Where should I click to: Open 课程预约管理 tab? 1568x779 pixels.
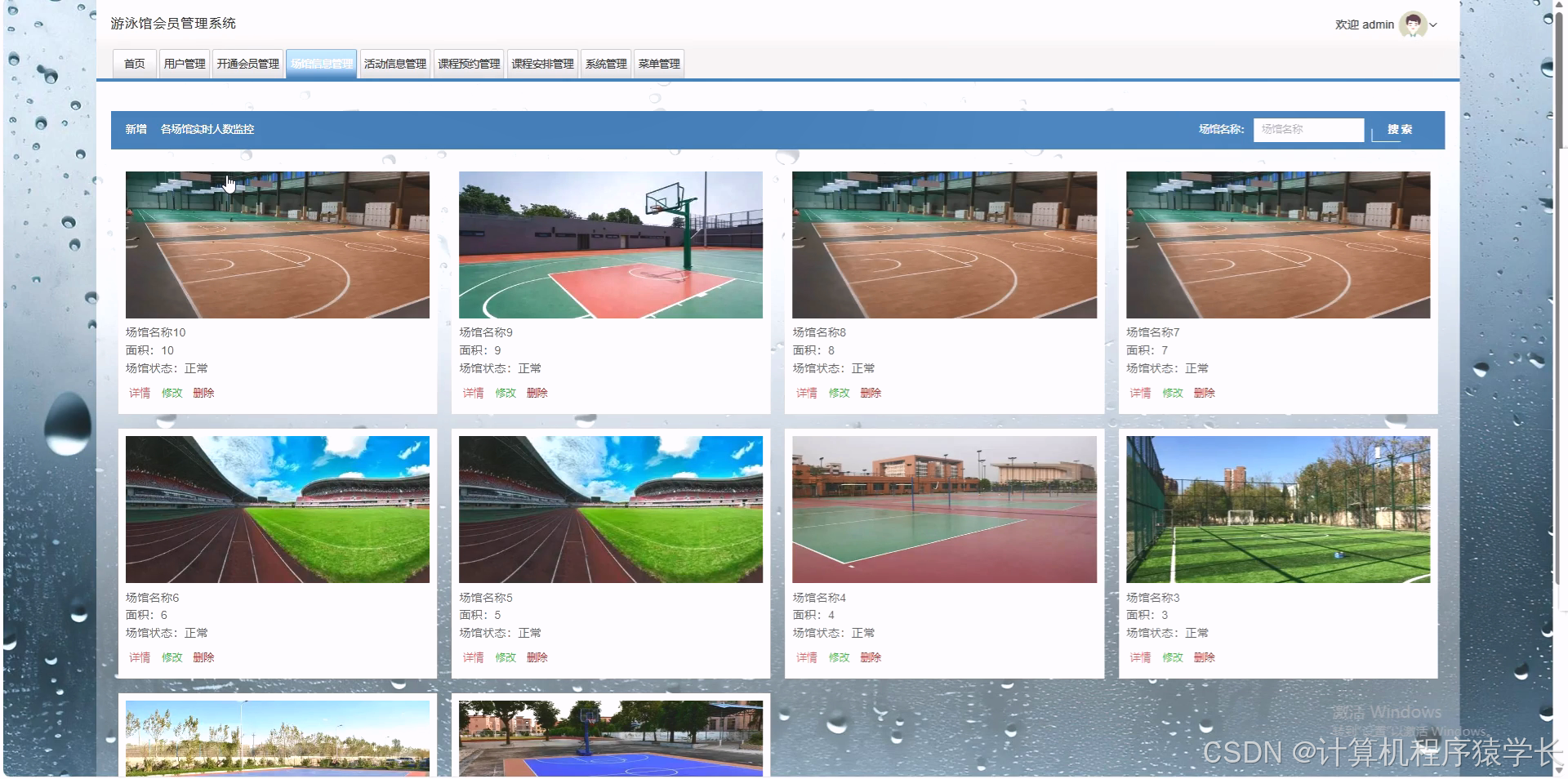coord(469,64)
